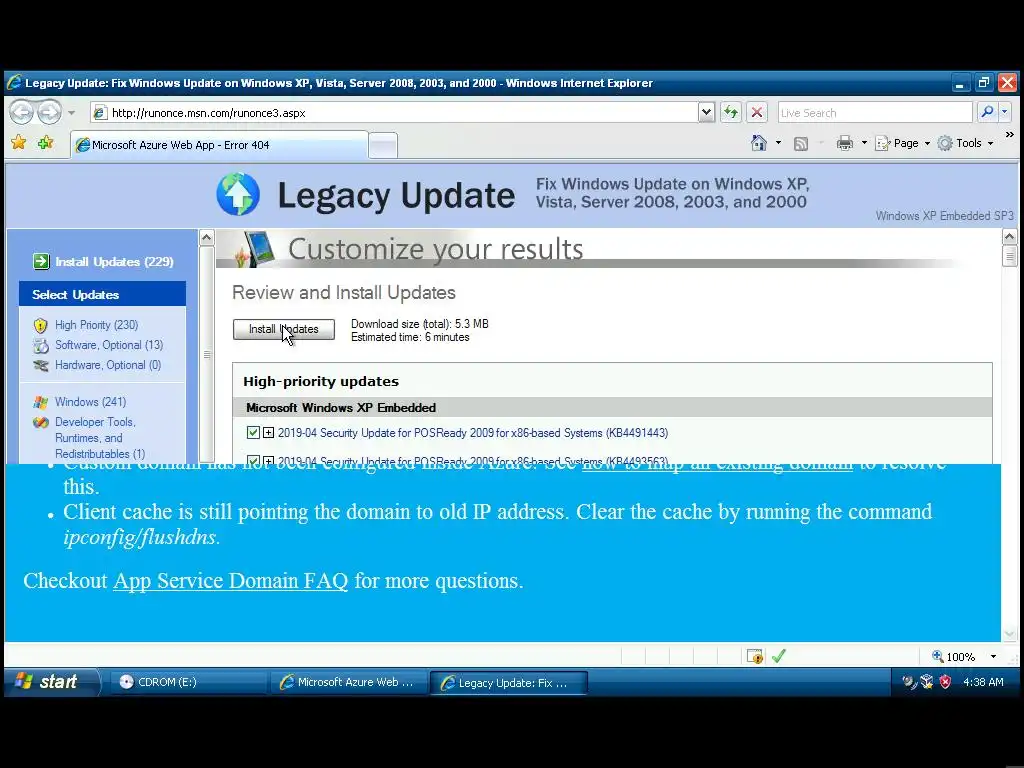This screenshot has width=1024, height=768.
Task: Click the Legacy Update globe logo
Action: click(x=238, y=194)
